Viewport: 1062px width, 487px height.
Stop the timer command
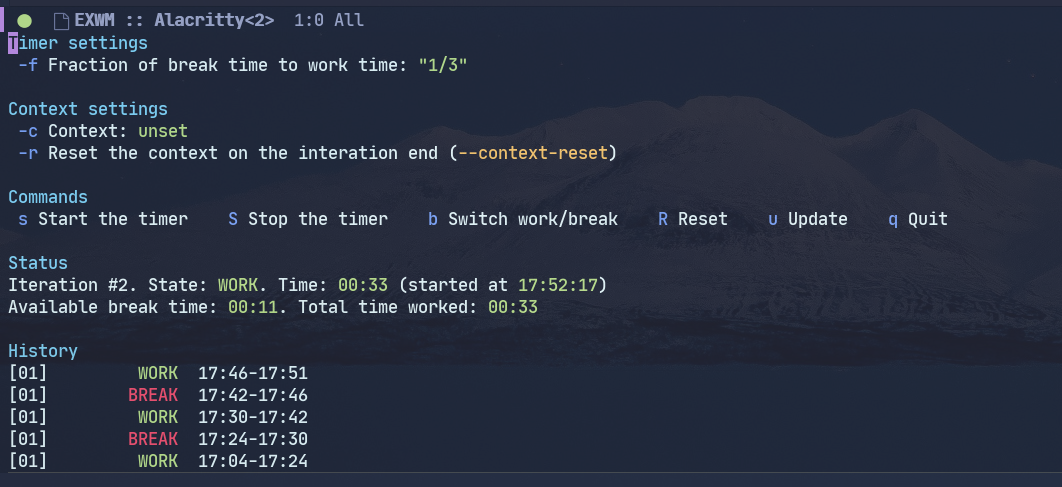(x=308, y=219)
